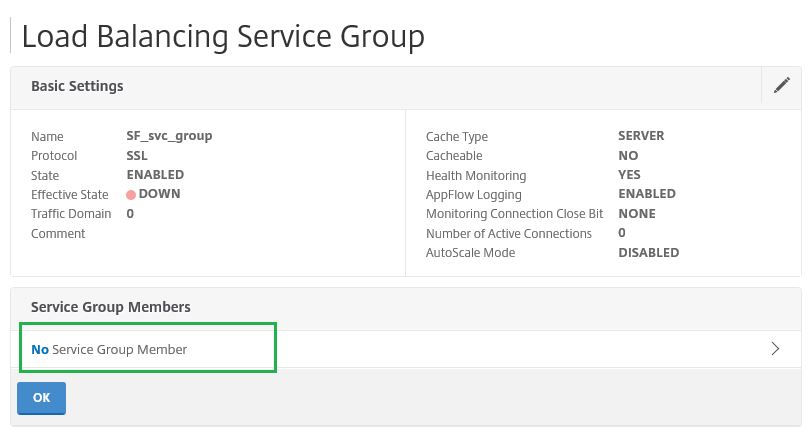Click the Monitoring Connection Close Bit label
The height and width of the screenshot is (433, 809).
coord(514,214)
